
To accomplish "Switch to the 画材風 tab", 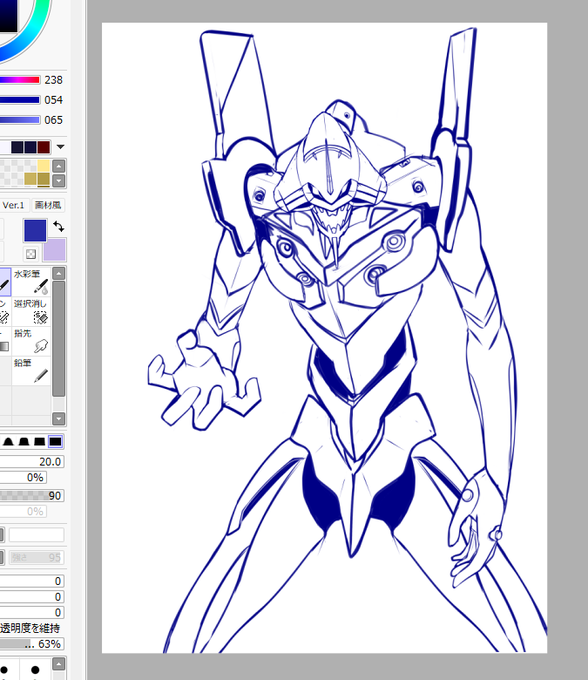I will tap(48, 205).
